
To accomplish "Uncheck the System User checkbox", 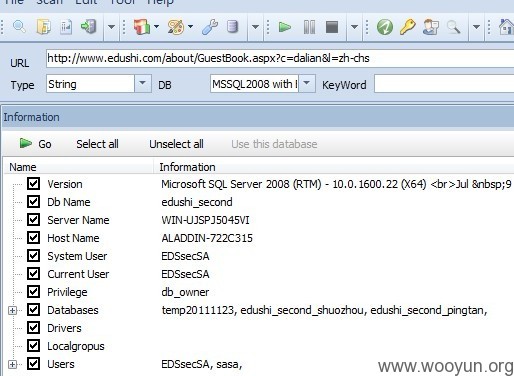I will (x=33, y=256).
